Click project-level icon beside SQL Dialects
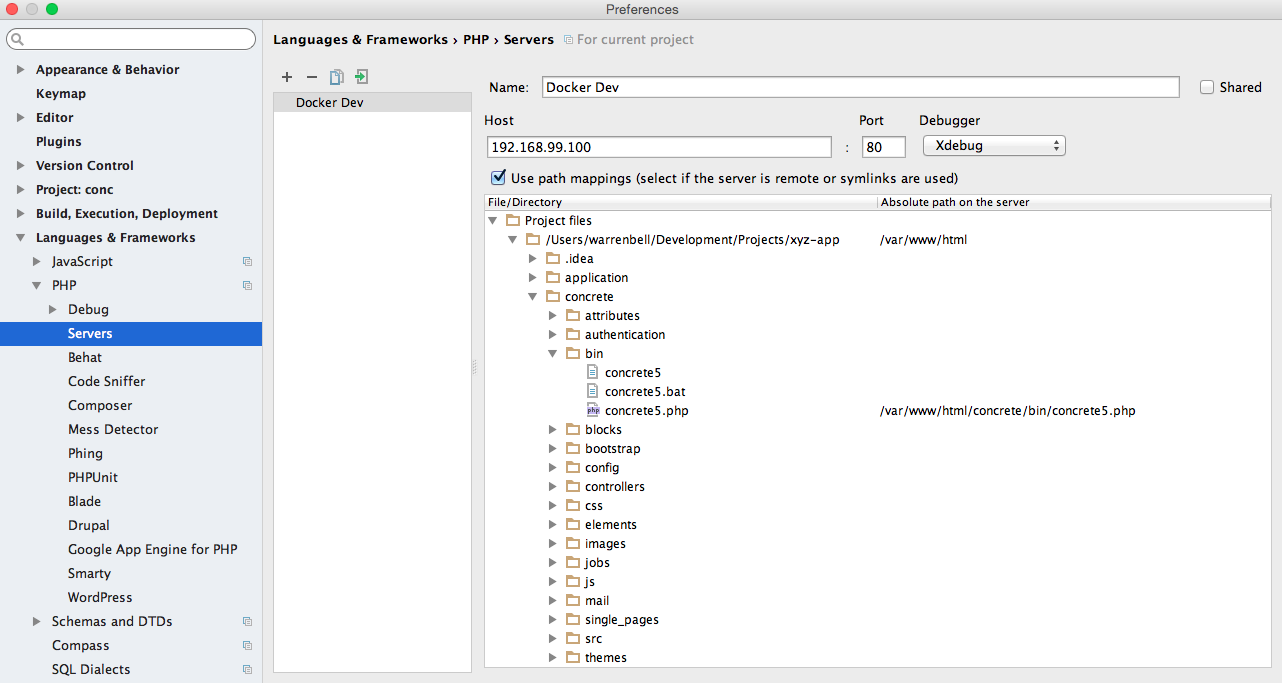 point(247,670)
